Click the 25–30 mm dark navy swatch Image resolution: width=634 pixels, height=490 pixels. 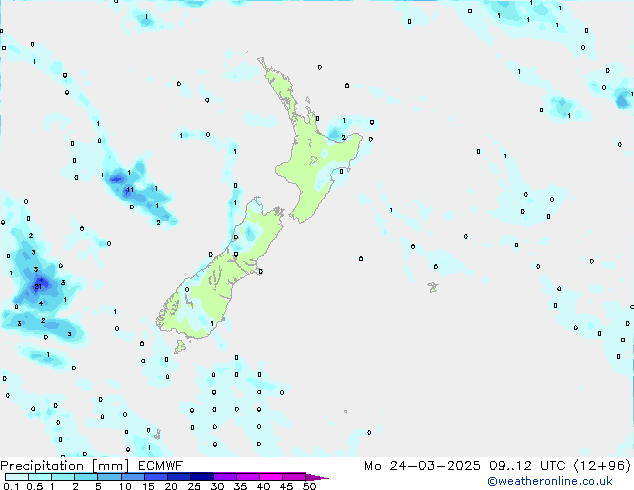click(202, 477)
